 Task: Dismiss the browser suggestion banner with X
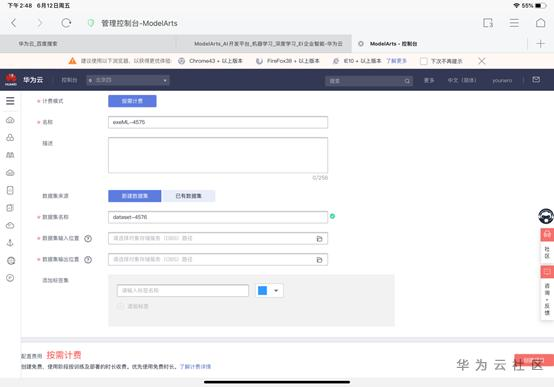(482, 61)
